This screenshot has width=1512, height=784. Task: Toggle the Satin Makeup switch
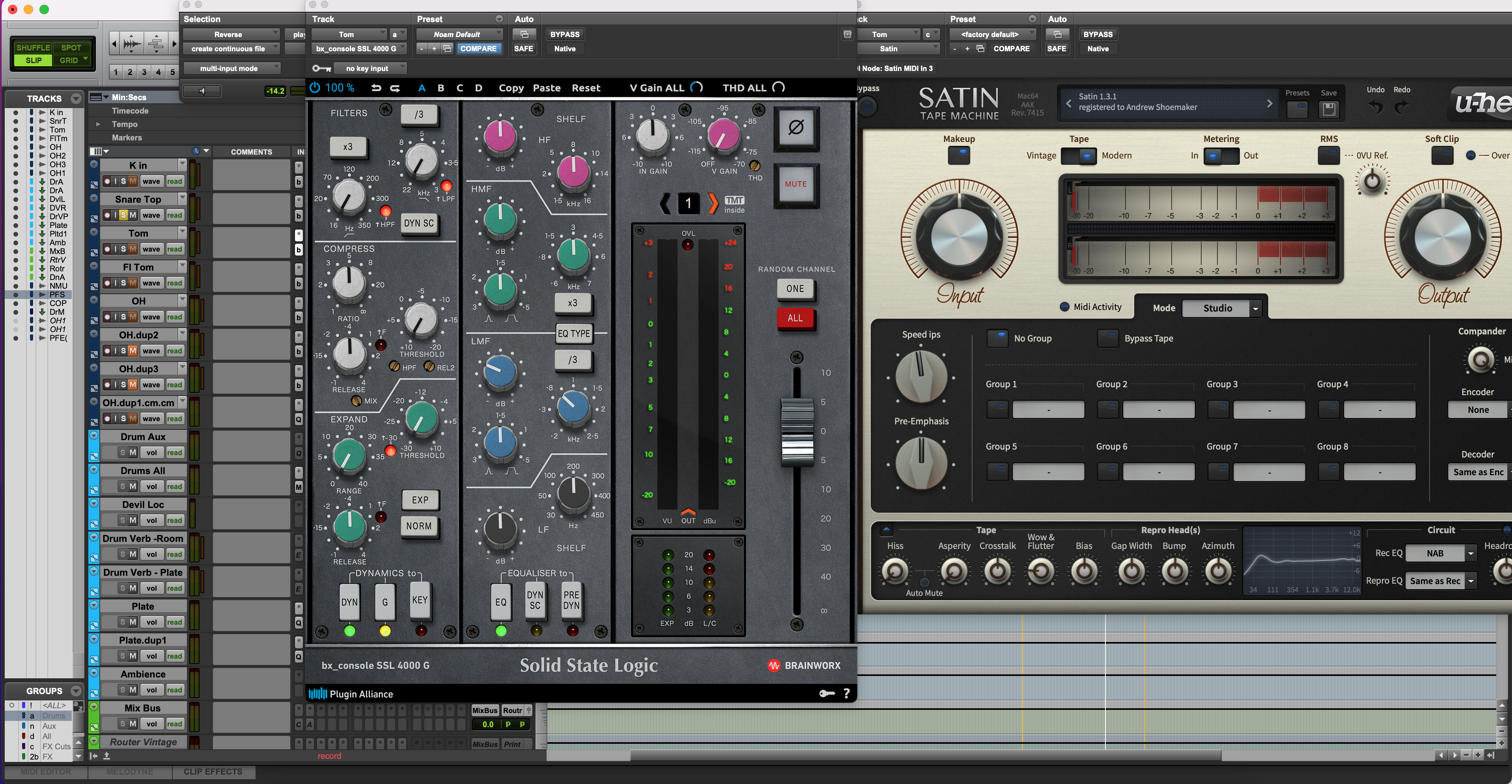pyautogui.click(x=958, y=155)
